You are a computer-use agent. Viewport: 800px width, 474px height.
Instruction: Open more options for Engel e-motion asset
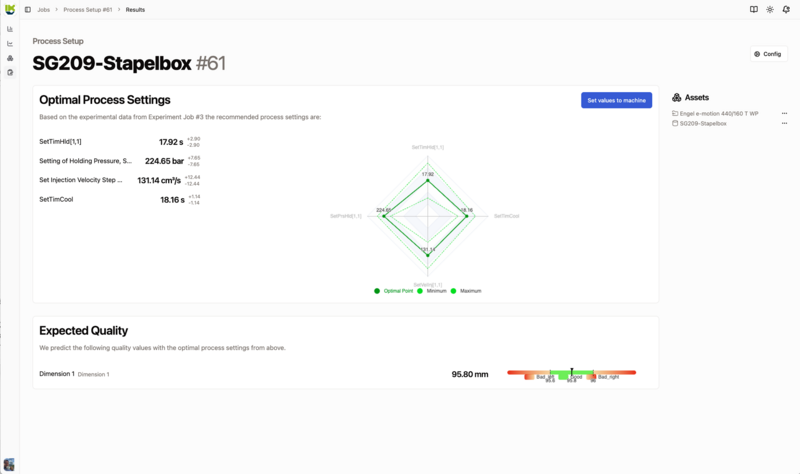tap(784, 114)
